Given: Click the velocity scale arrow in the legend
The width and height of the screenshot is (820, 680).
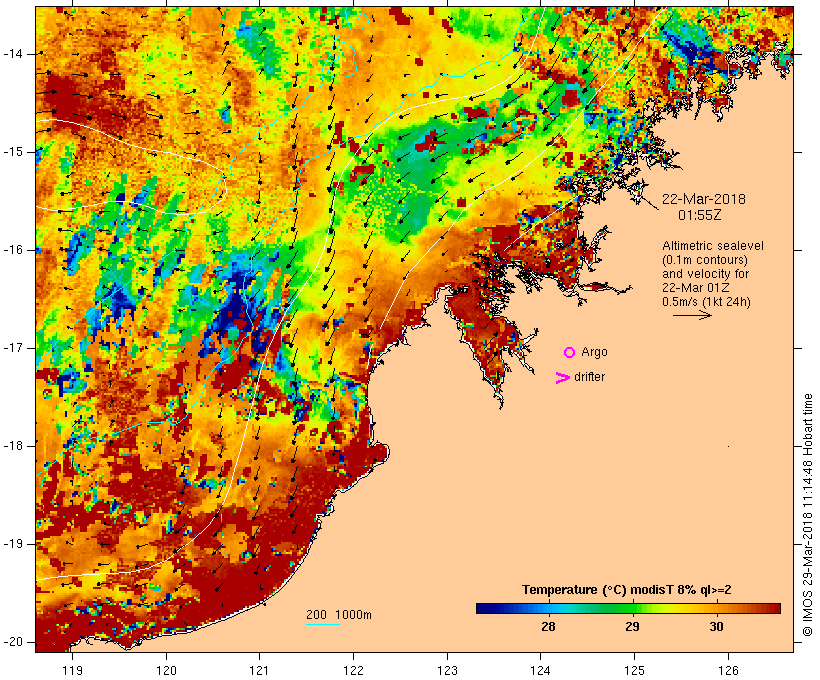Looking at the screenshot, I should pyautogui.click(x=692, y=315).
